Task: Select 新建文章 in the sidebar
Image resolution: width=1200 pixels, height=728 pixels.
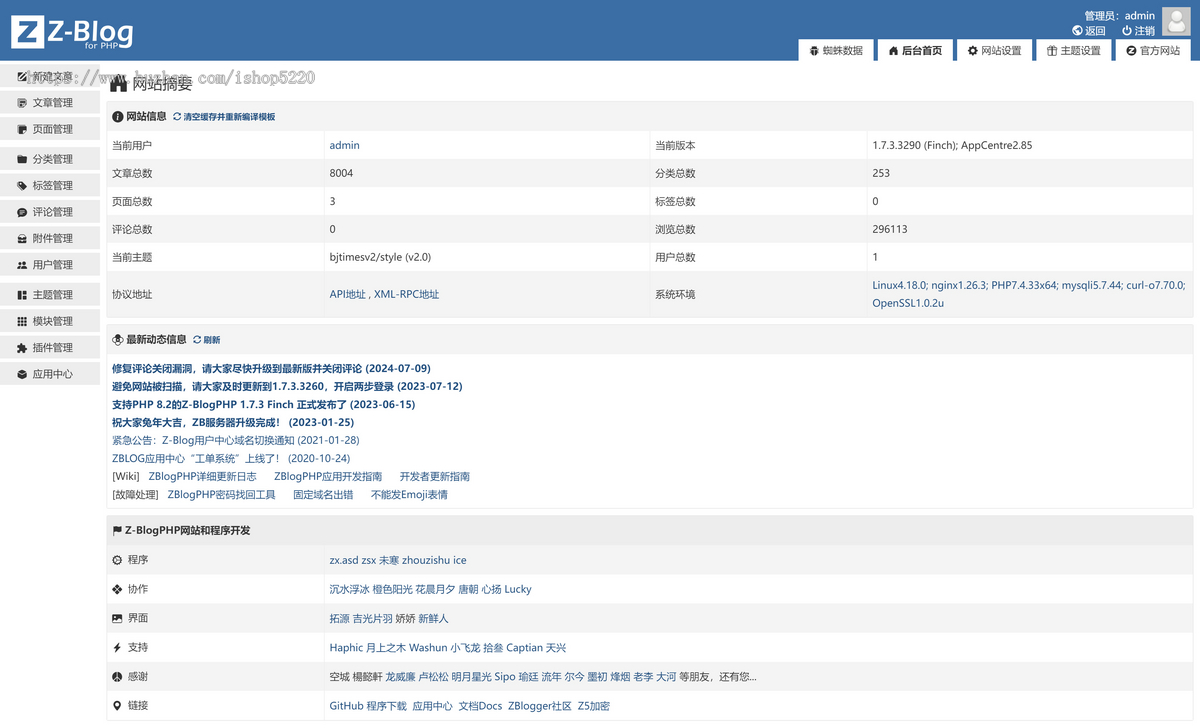Action: coord(50,76)
